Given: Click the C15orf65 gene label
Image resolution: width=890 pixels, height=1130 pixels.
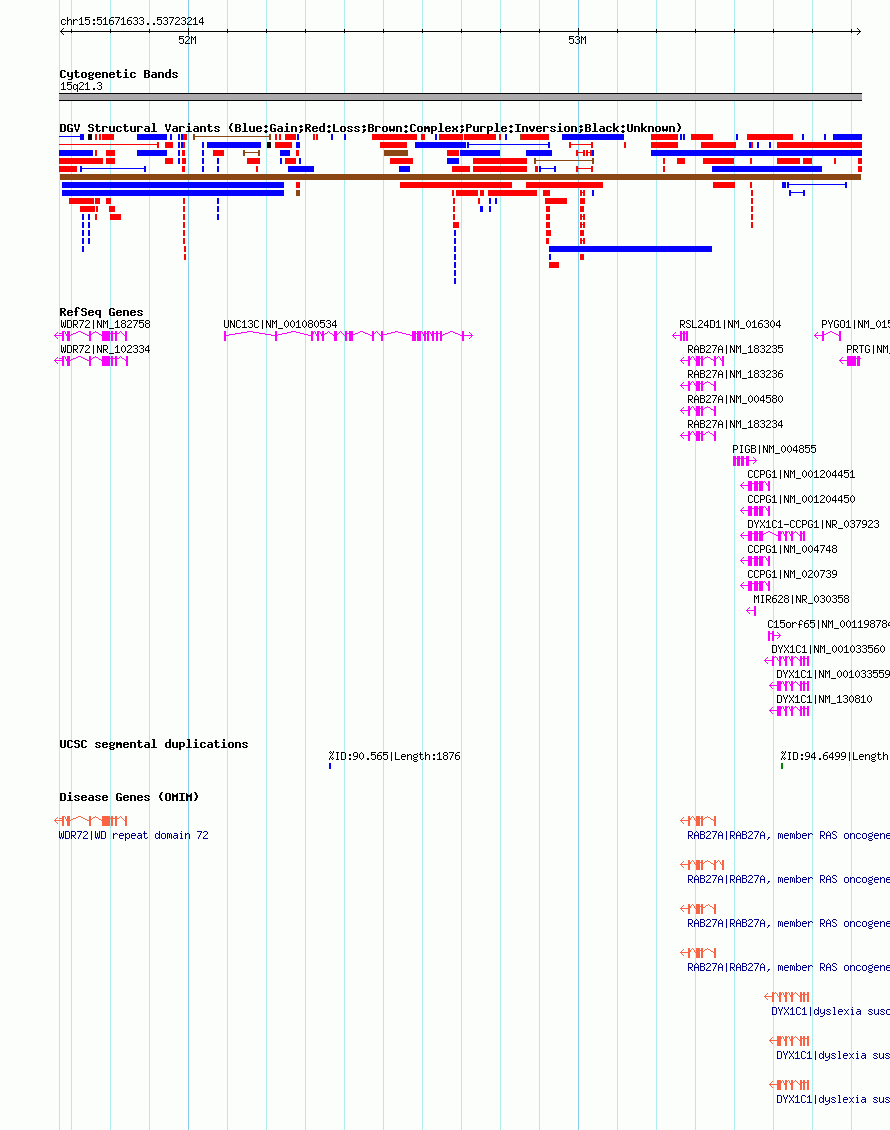Looking at the screenshot, I should (828, 624).
